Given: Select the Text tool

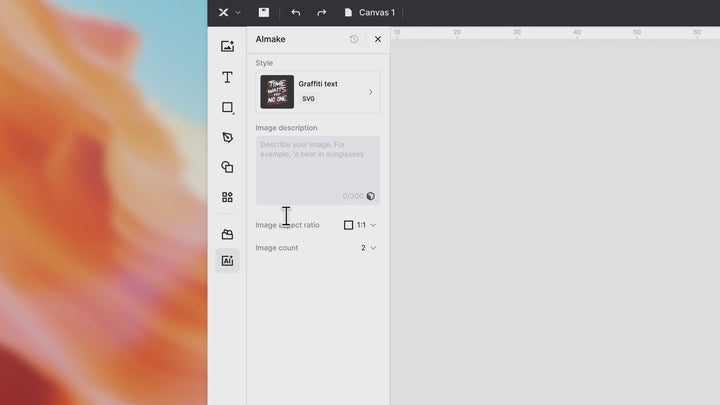Looking at the screenshot, I should (227, 77).
